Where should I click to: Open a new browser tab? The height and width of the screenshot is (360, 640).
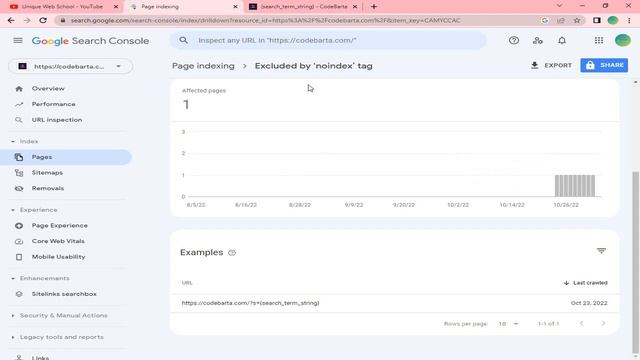coord(374,7)
